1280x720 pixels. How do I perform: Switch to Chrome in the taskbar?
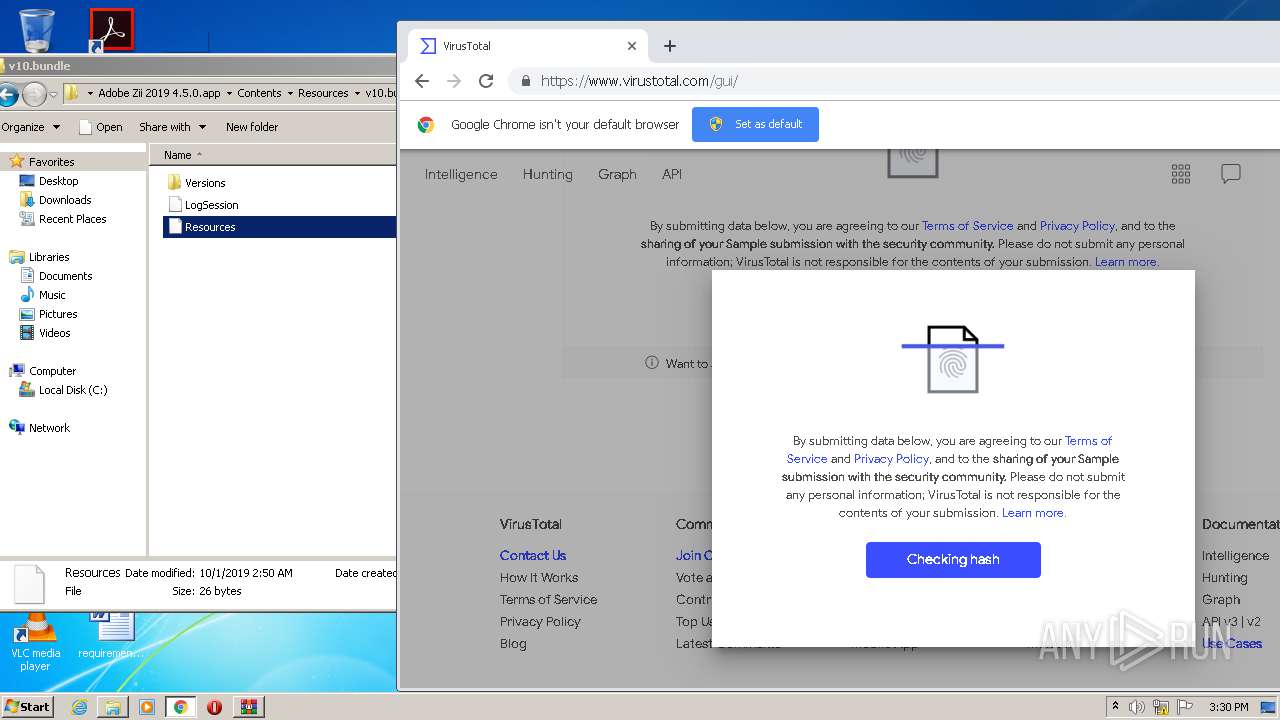point(181,707)
